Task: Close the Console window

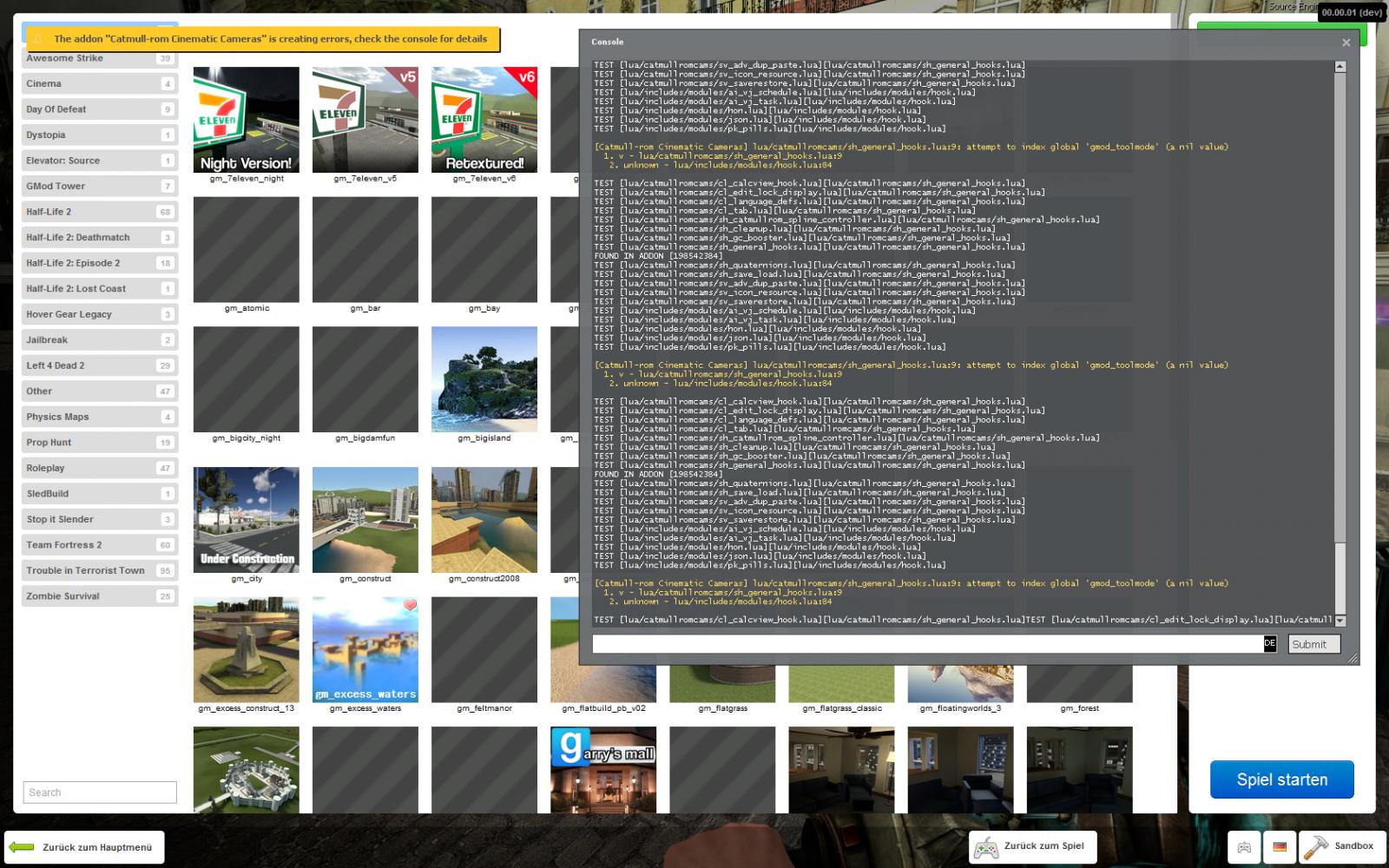Action: [x=1346, y=43]
